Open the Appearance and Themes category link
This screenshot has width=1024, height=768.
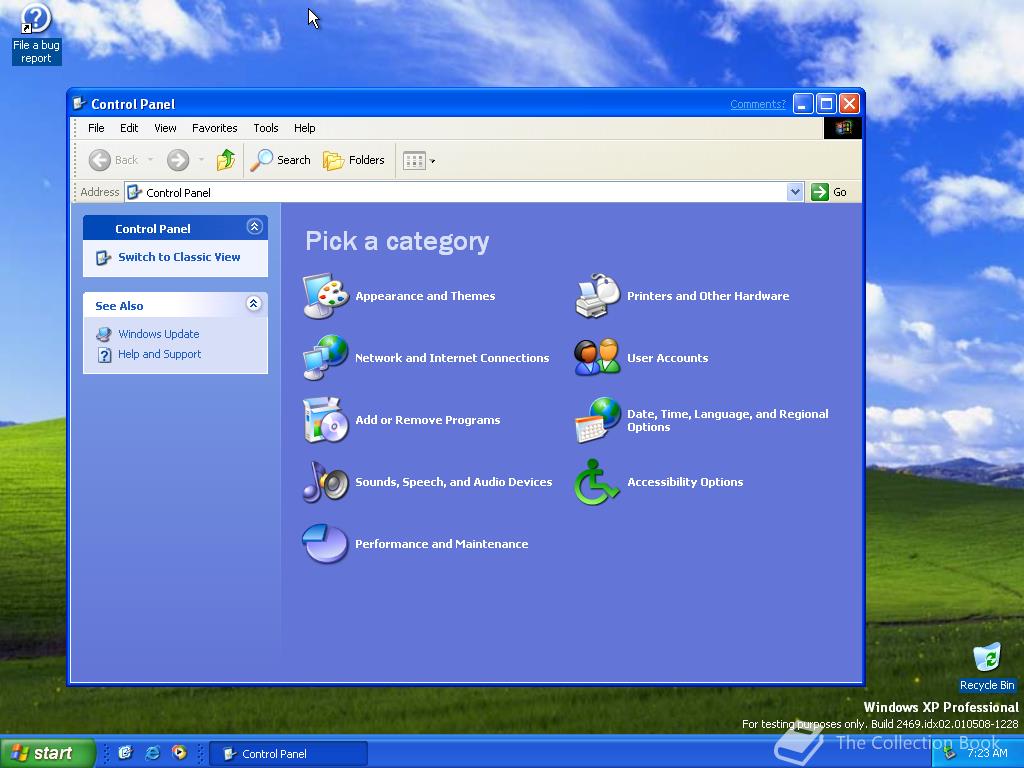pyautogui.click(x=425, y=296)
